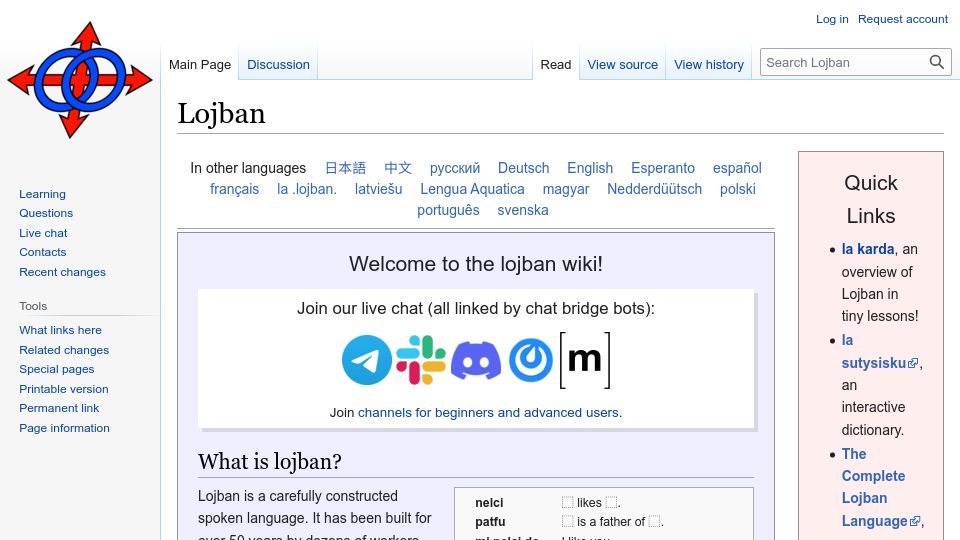Switch language to français
960x540 pixels.
point(234,189)
